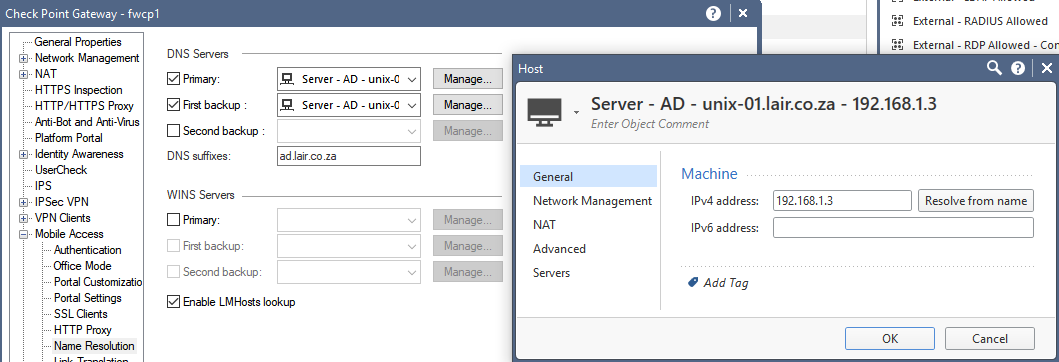This screenshot has width=1059, height=362.
Task: Select Platform Portal tree item
Action: (69, 138)
